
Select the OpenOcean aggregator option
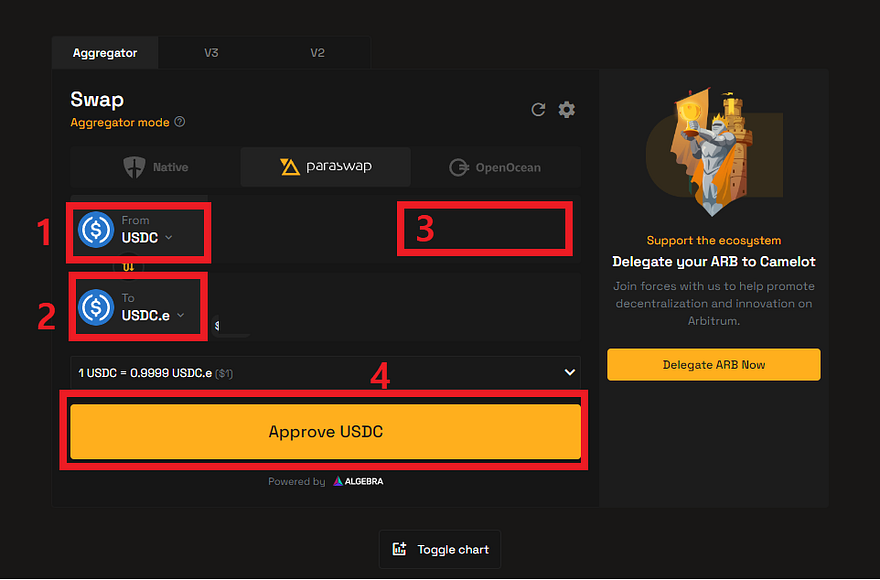[x=495, y=167]
